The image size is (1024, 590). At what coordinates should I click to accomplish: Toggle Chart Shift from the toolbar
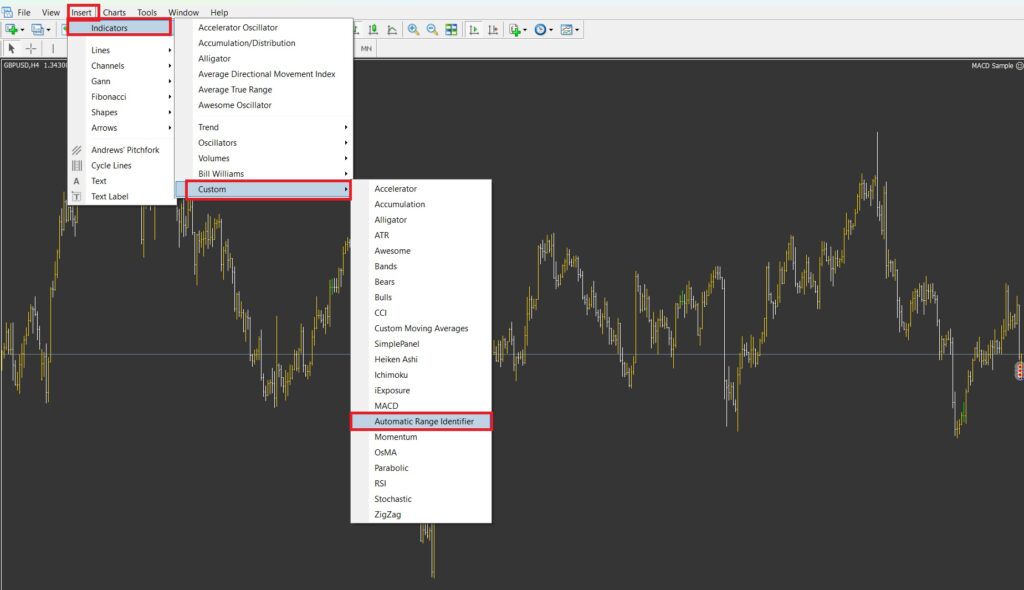click(492, 30)
